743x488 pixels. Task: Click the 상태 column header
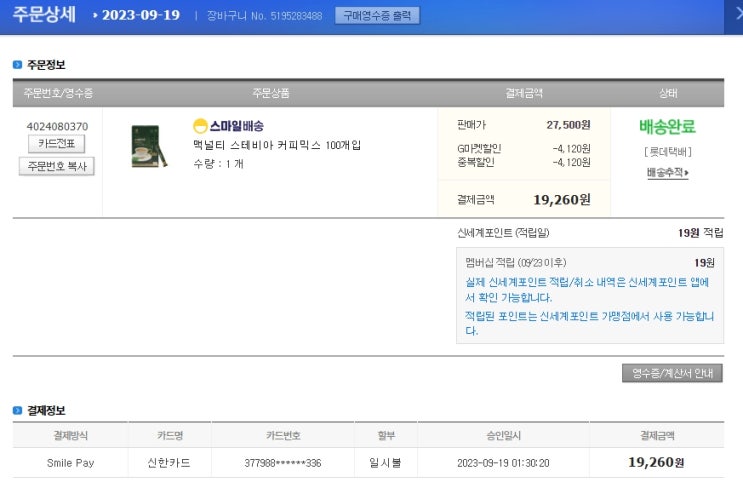click(x=668, y=93)
